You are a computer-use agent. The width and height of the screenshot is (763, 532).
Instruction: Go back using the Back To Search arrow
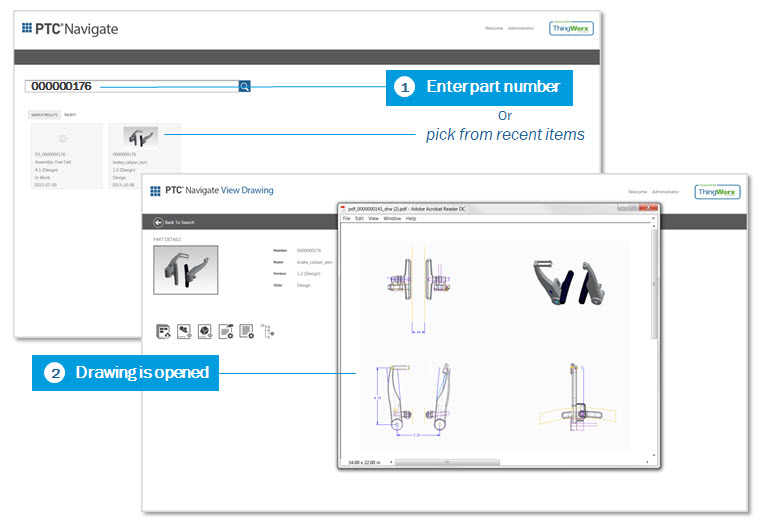click(x=158, y=222)
